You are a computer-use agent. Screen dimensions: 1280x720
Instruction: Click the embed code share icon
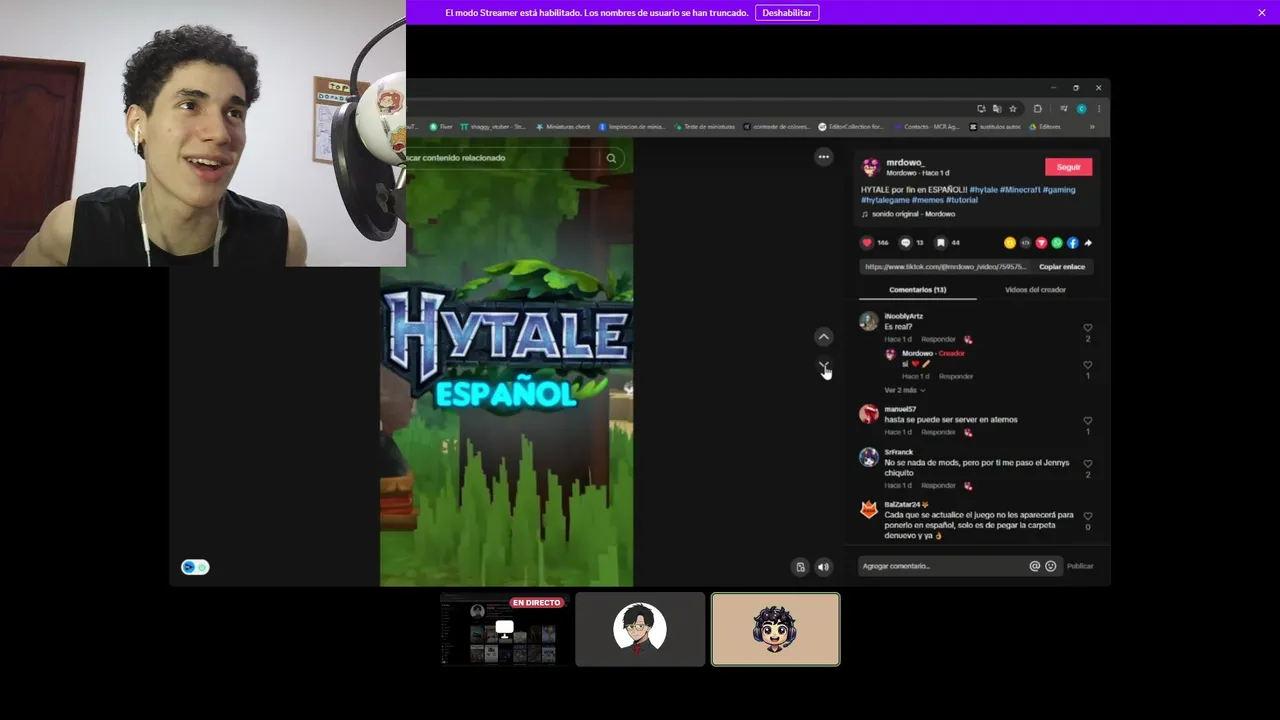pos(1025,243)
